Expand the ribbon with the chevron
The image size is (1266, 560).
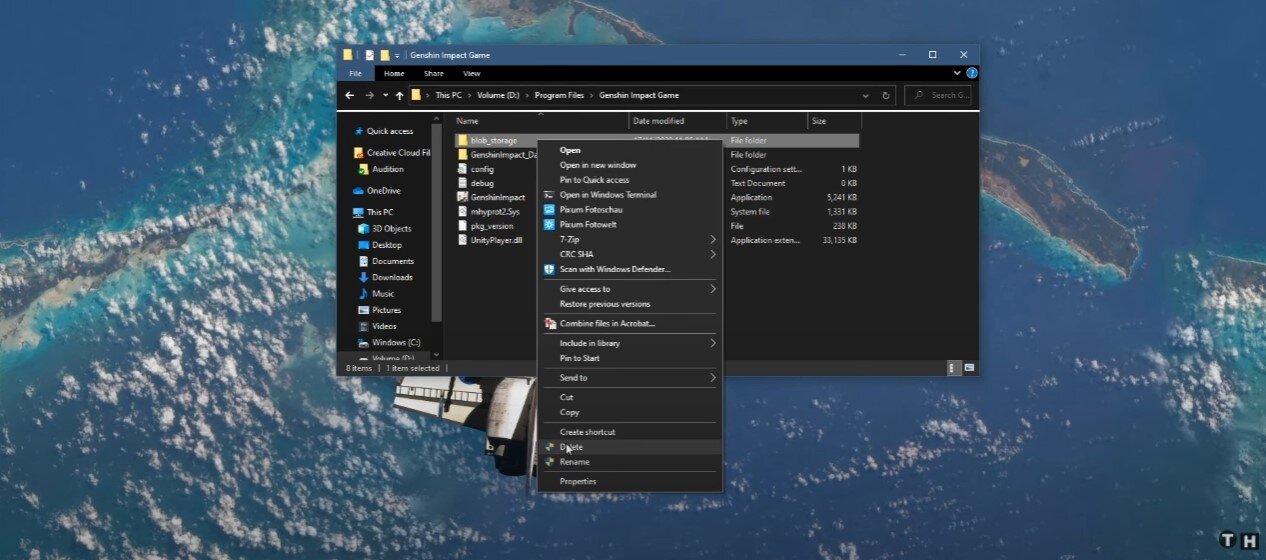tap(957, 73)
